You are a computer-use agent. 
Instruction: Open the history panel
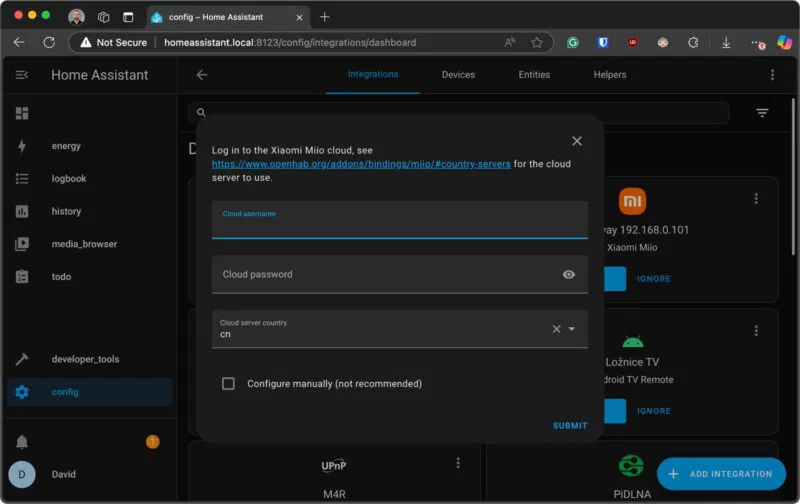point(66,211)
